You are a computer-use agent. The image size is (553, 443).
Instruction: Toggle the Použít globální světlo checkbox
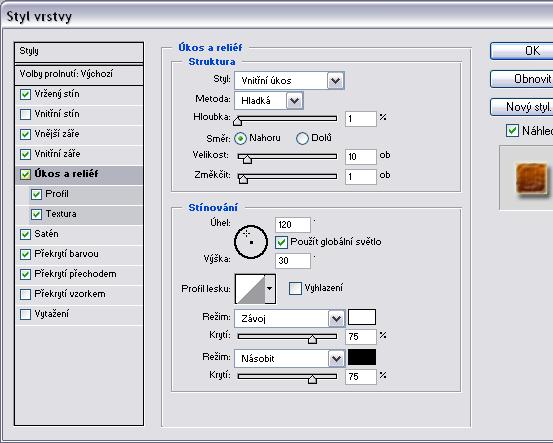click(281, 242)
